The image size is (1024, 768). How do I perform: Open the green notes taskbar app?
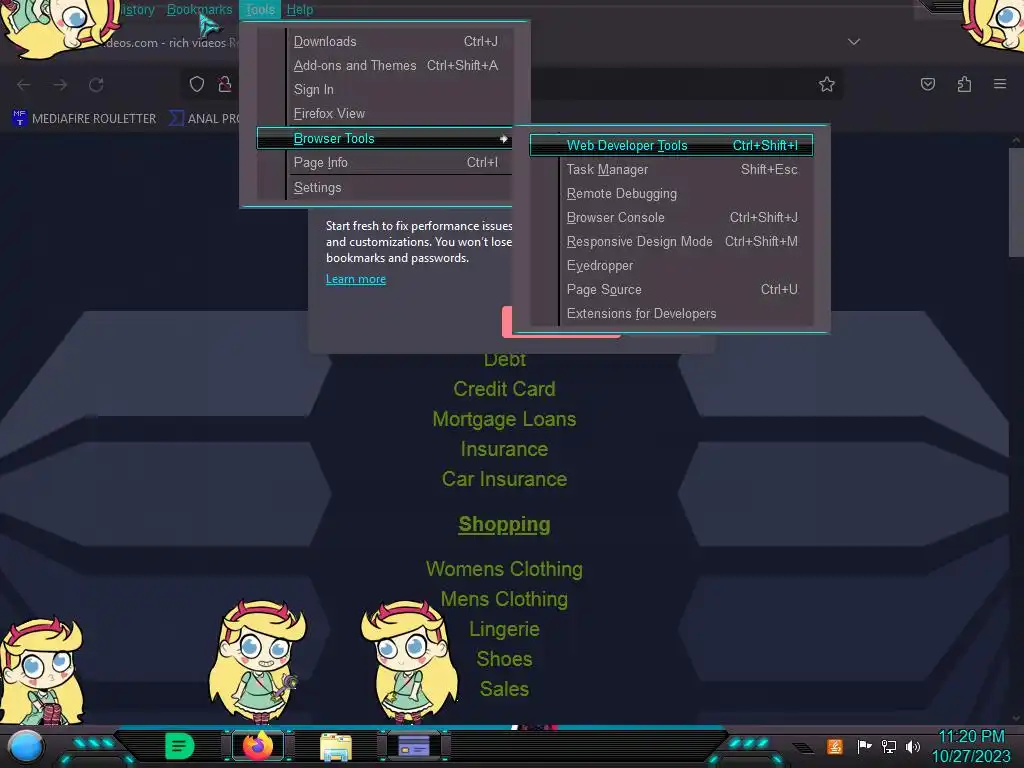(180, 746)
